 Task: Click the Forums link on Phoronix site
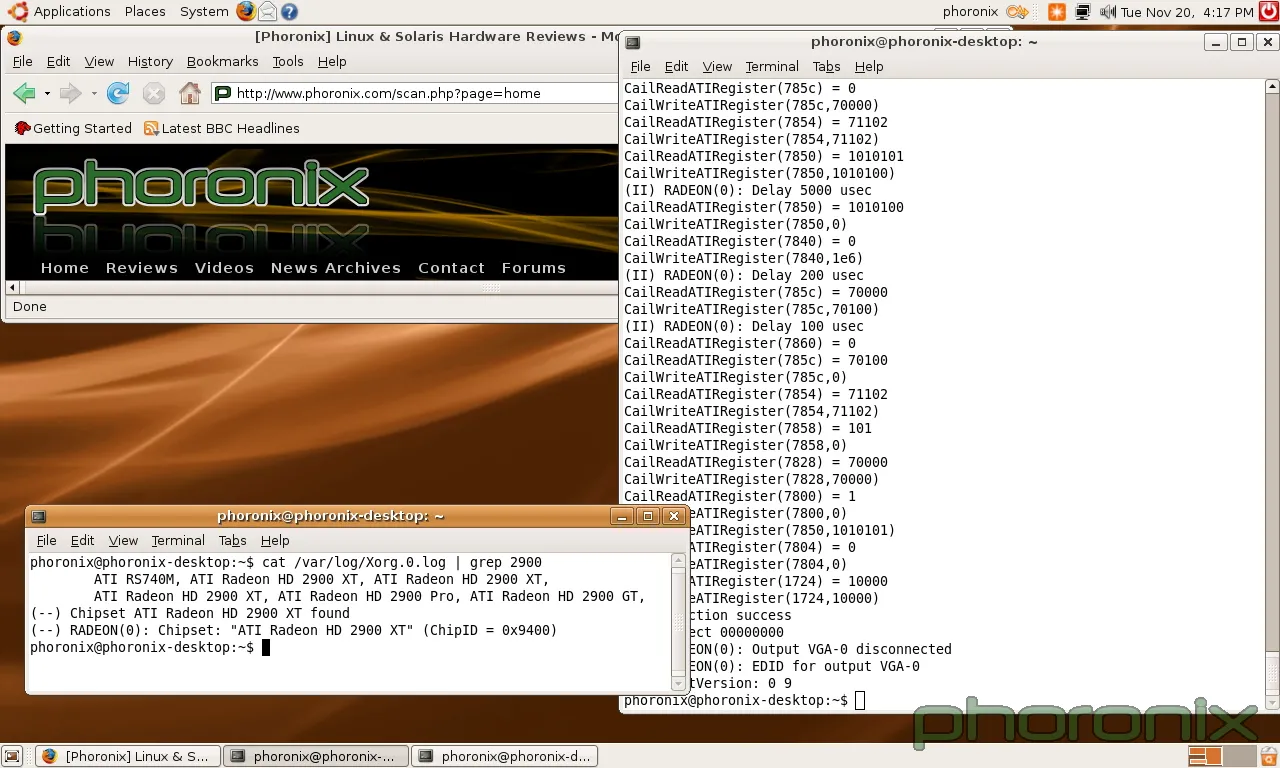[534, 268]
